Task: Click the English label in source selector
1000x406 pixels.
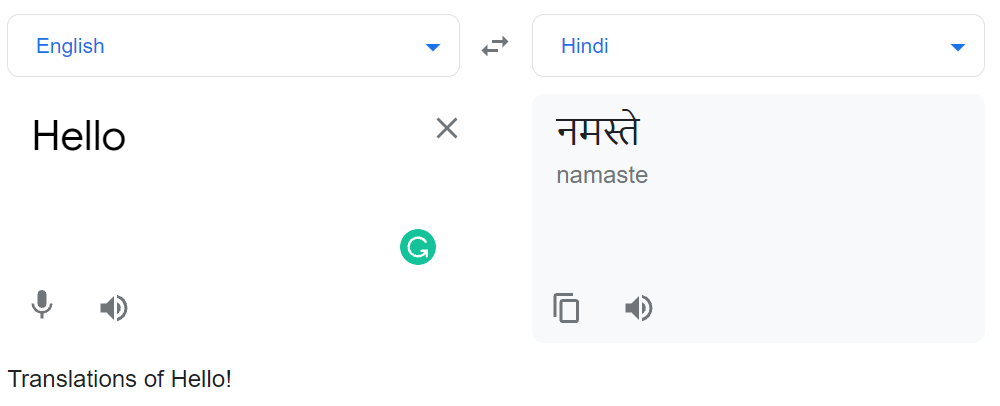Action: (70, 46)
